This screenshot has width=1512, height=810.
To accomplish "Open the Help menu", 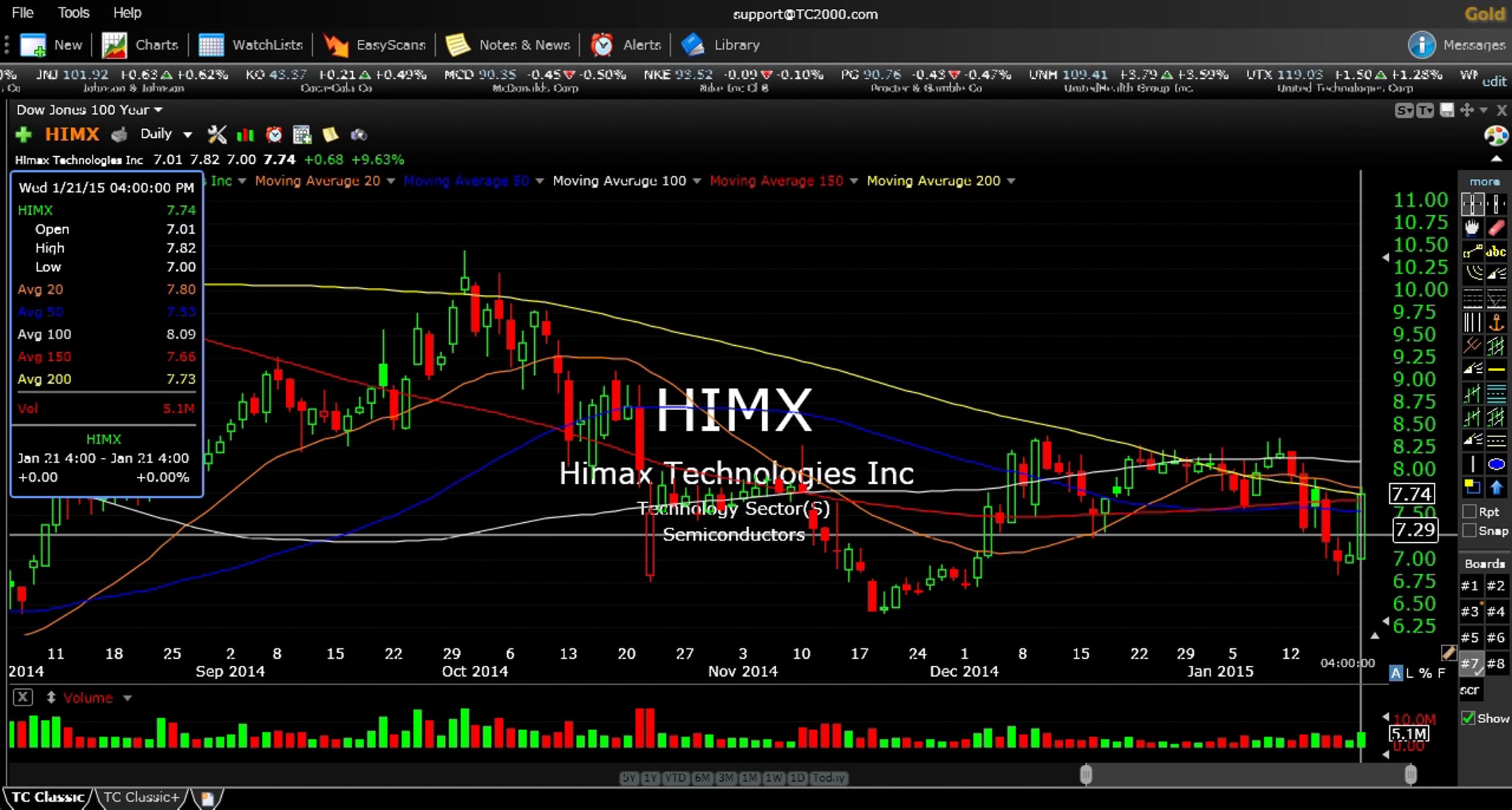I will click(x=127, y=13).
